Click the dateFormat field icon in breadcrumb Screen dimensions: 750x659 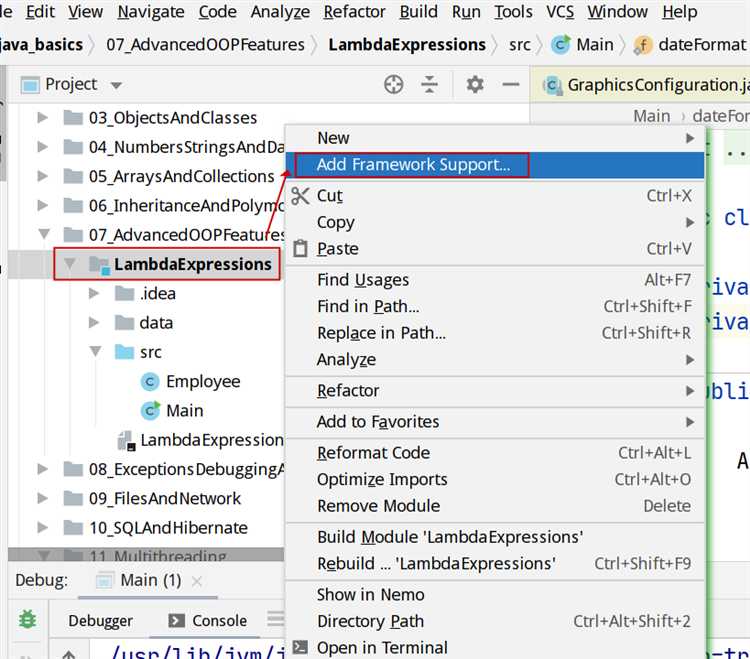[x=642, y=45]
